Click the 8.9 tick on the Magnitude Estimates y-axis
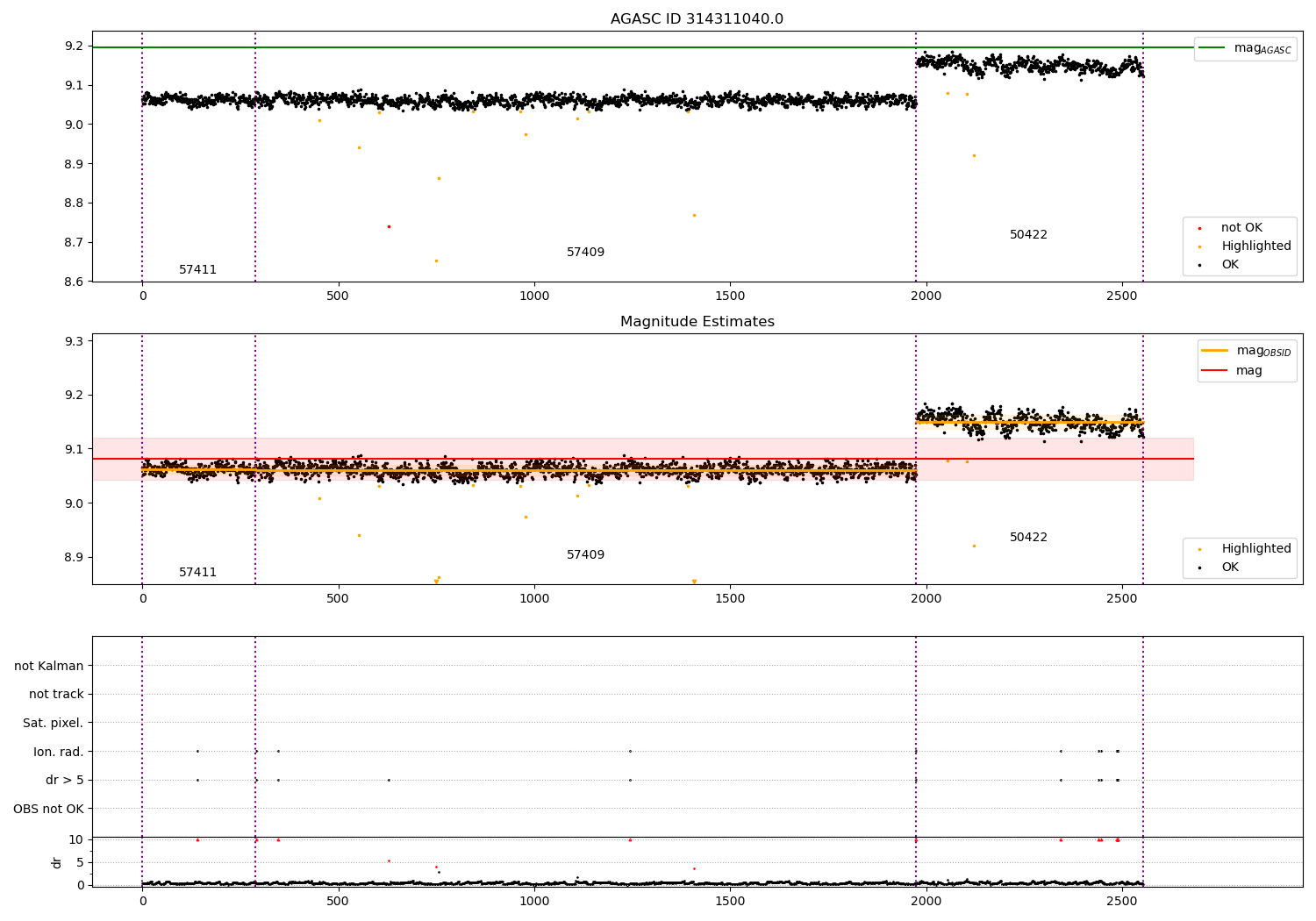The width and height of the screenshot is (1316, 921). click(74, 558)
